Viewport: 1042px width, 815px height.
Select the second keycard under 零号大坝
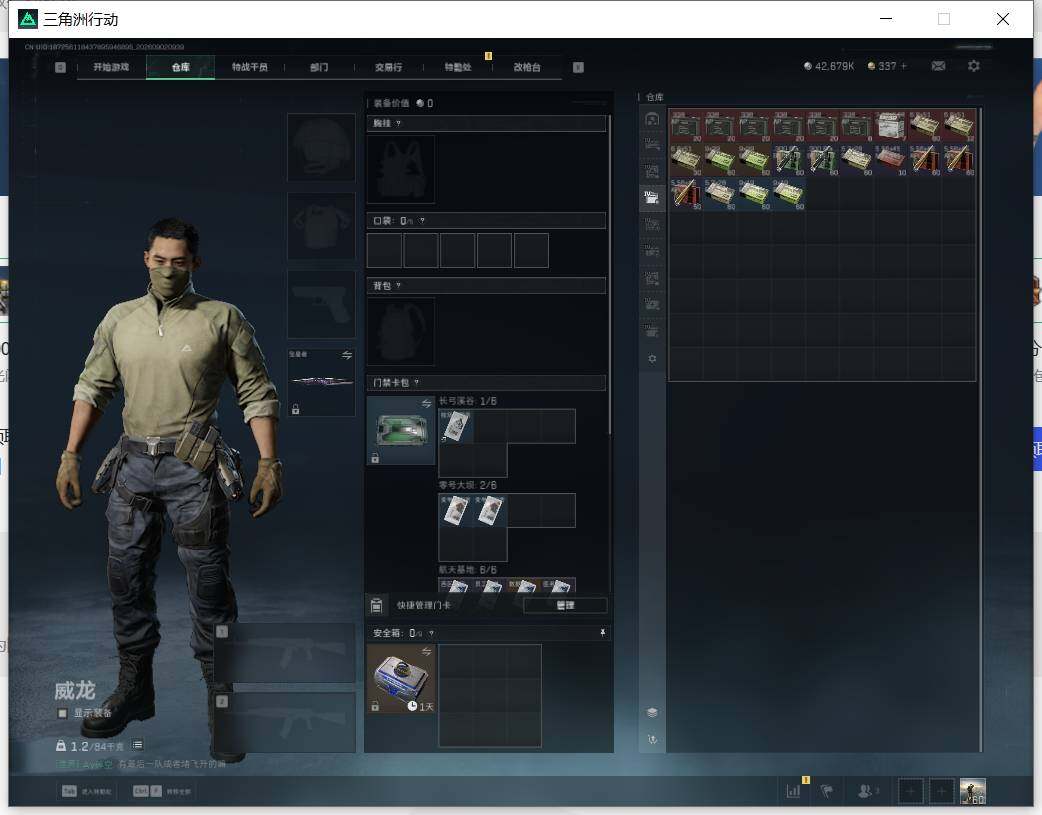coord(490,511)
